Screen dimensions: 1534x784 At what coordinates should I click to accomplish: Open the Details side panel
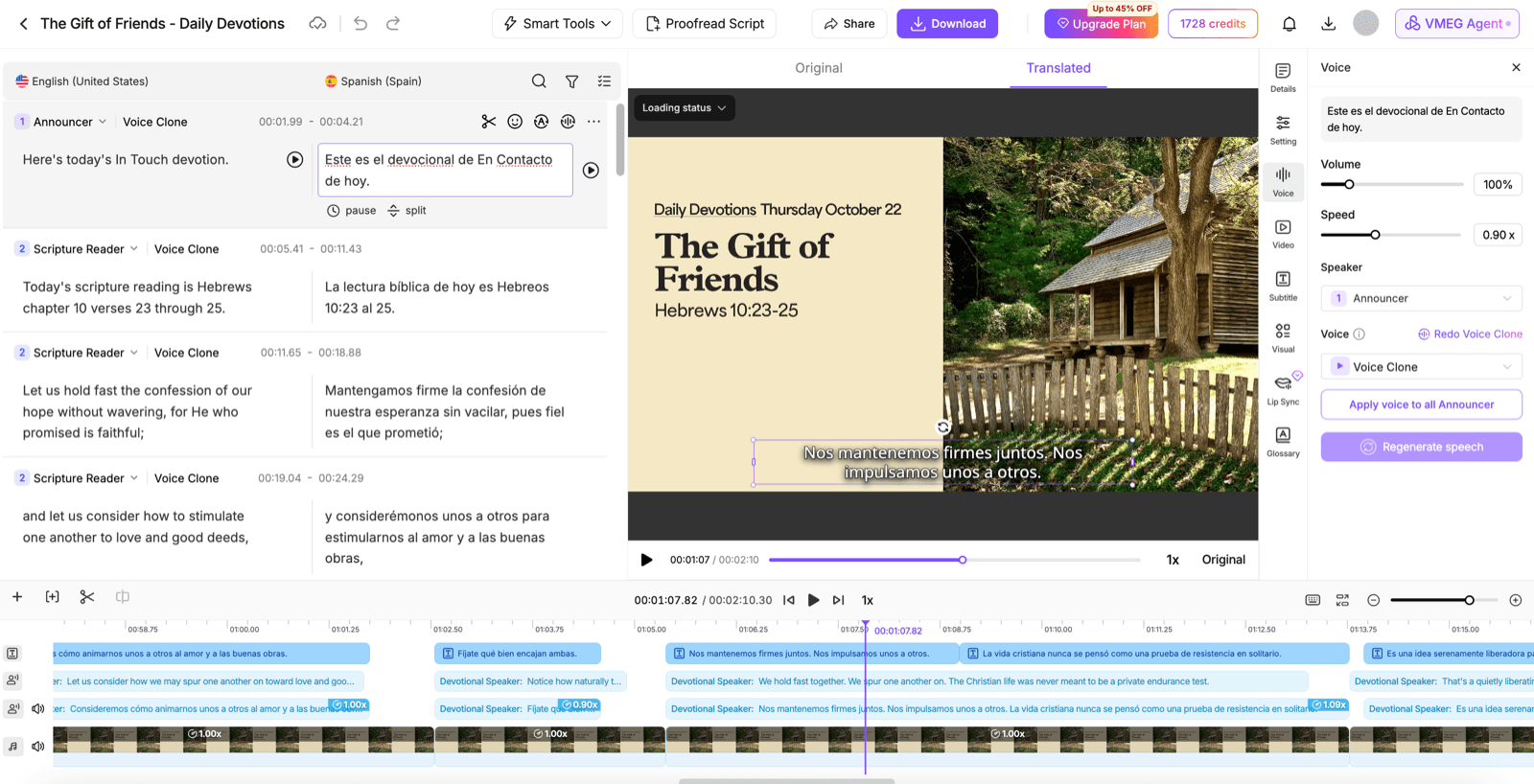(x=1283, y=77)
